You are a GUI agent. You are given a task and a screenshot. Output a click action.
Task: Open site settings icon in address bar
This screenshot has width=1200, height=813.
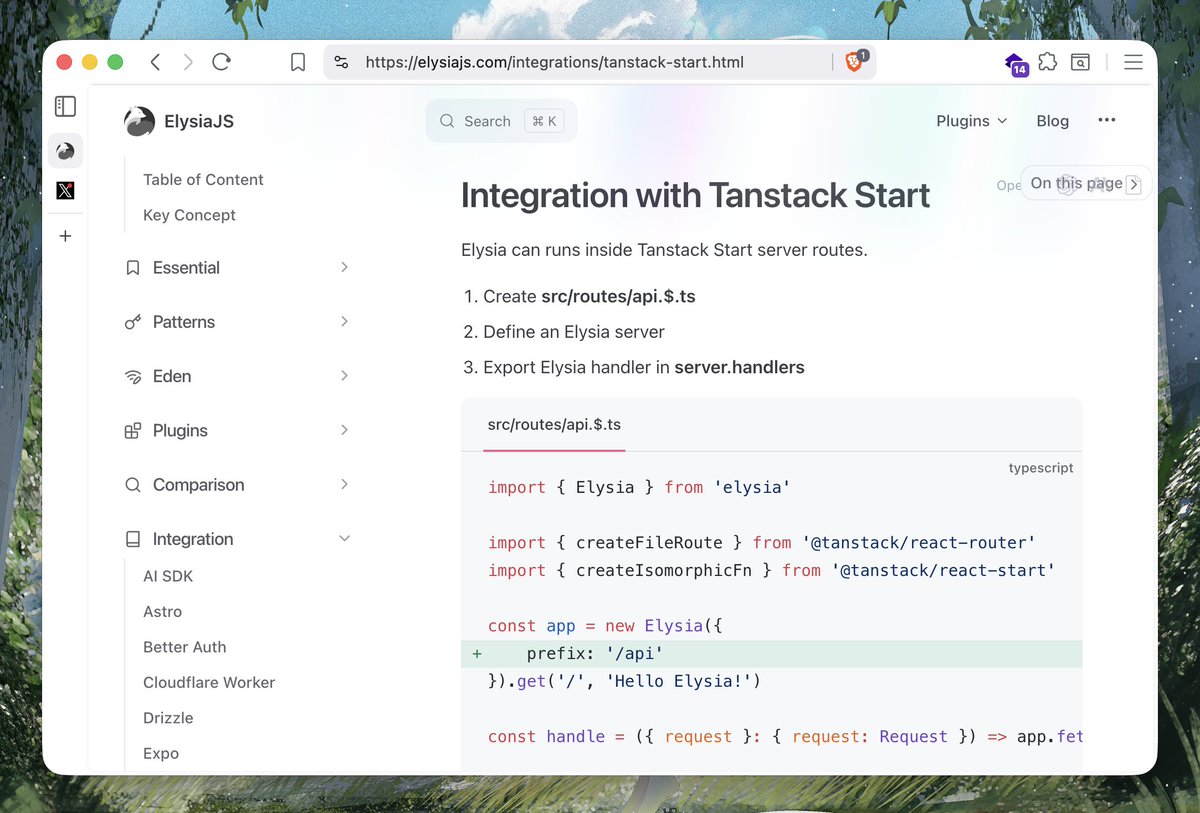(x=341, y=62)
